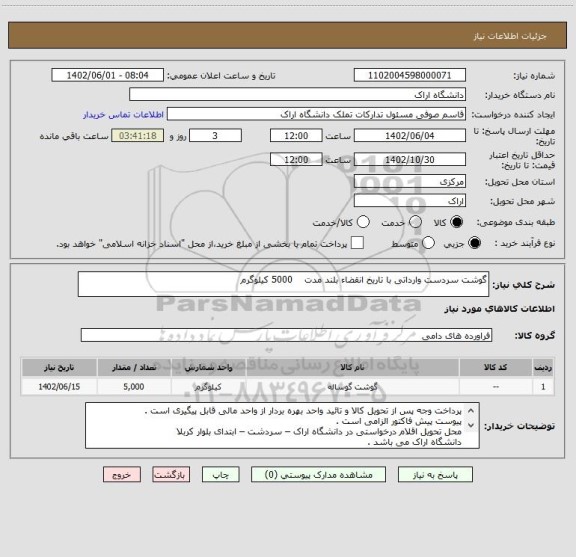Viewport: 576px width, 557px height.
Task: Click the public announcement date field 1402/06/01 - 08:04
Action: 108,75
